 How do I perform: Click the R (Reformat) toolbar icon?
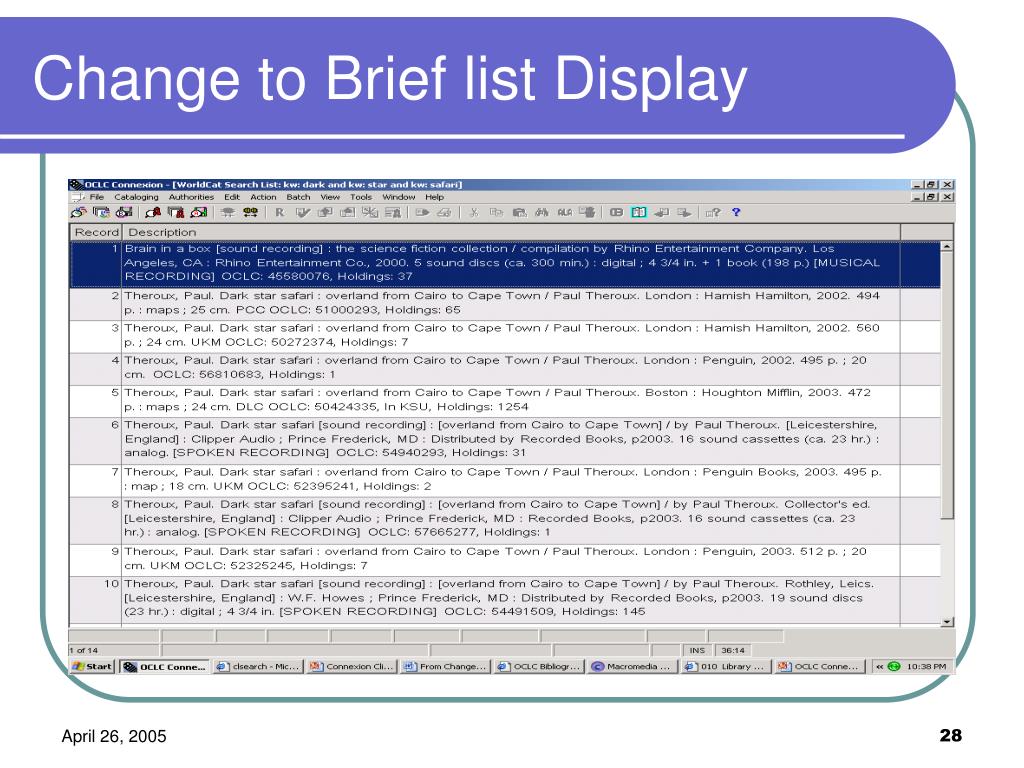point(280,212)
